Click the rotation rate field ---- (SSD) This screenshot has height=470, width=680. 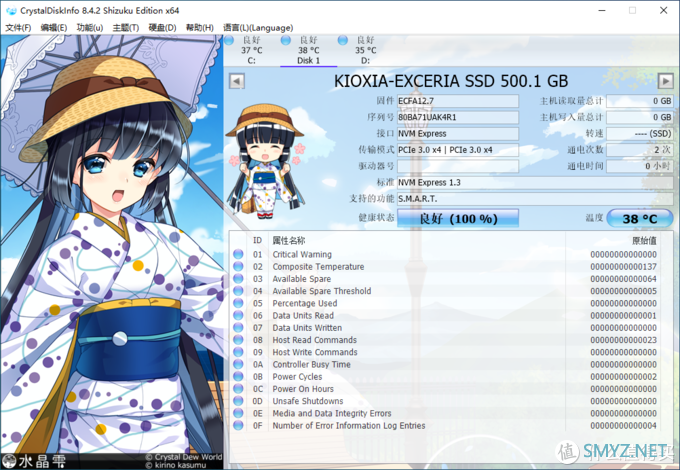pos(640,134)
